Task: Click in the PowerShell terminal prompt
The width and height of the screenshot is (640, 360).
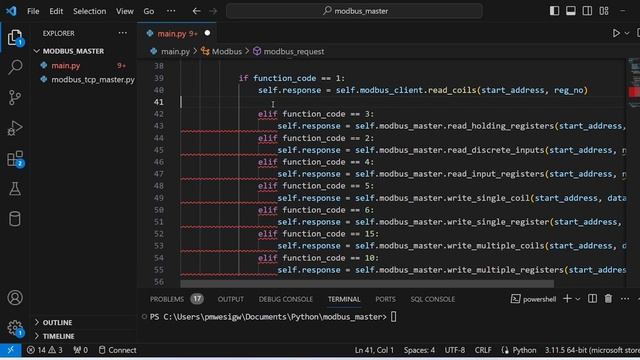Action: point(393,317)
